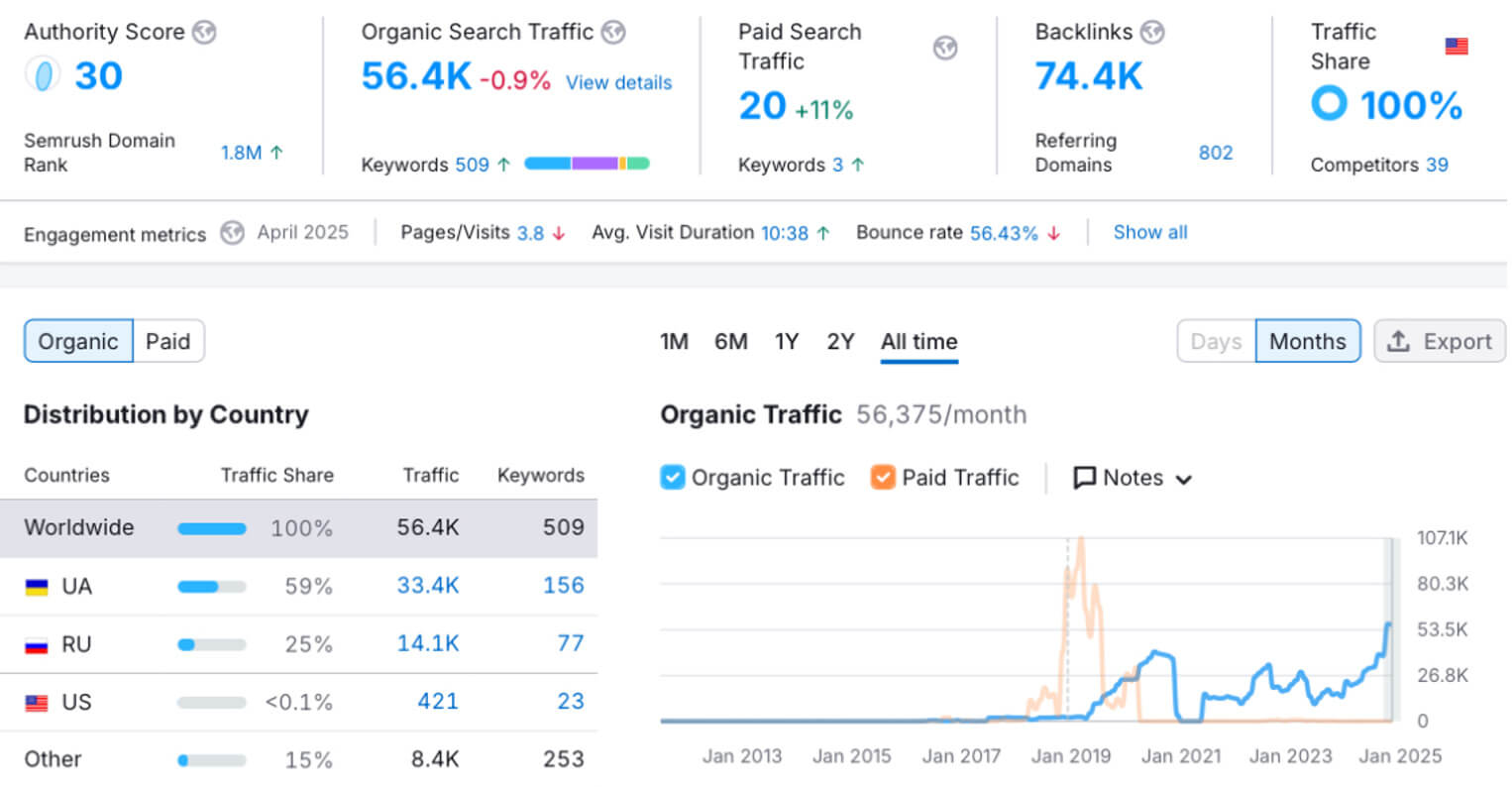Open the 802 Referring Domains link
This screenshot has height=787, width=1512.
pyautogui.click(x=1215, y=153)
